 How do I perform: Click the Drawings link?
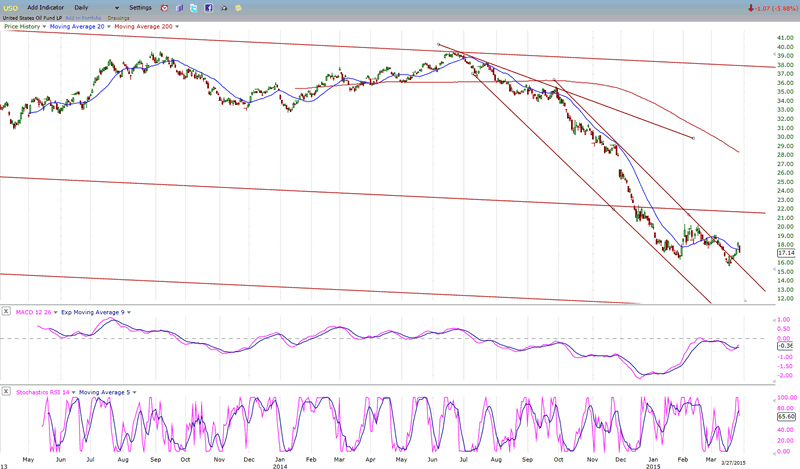click(119, 17)
